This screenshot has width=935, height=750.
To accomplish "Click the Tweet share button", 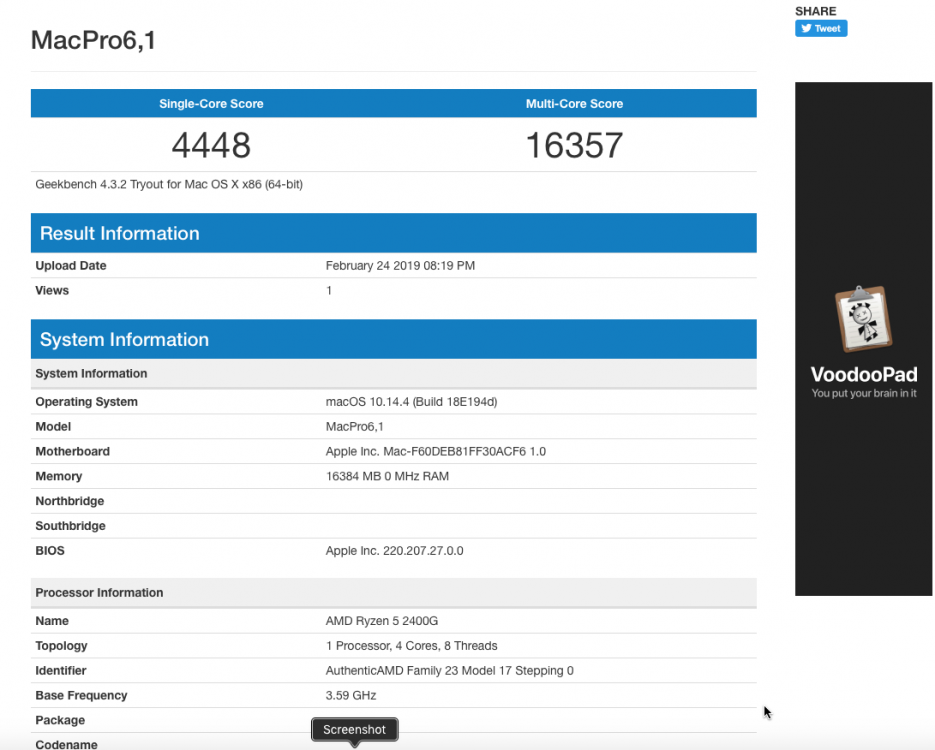I will [x=821, y=28].
